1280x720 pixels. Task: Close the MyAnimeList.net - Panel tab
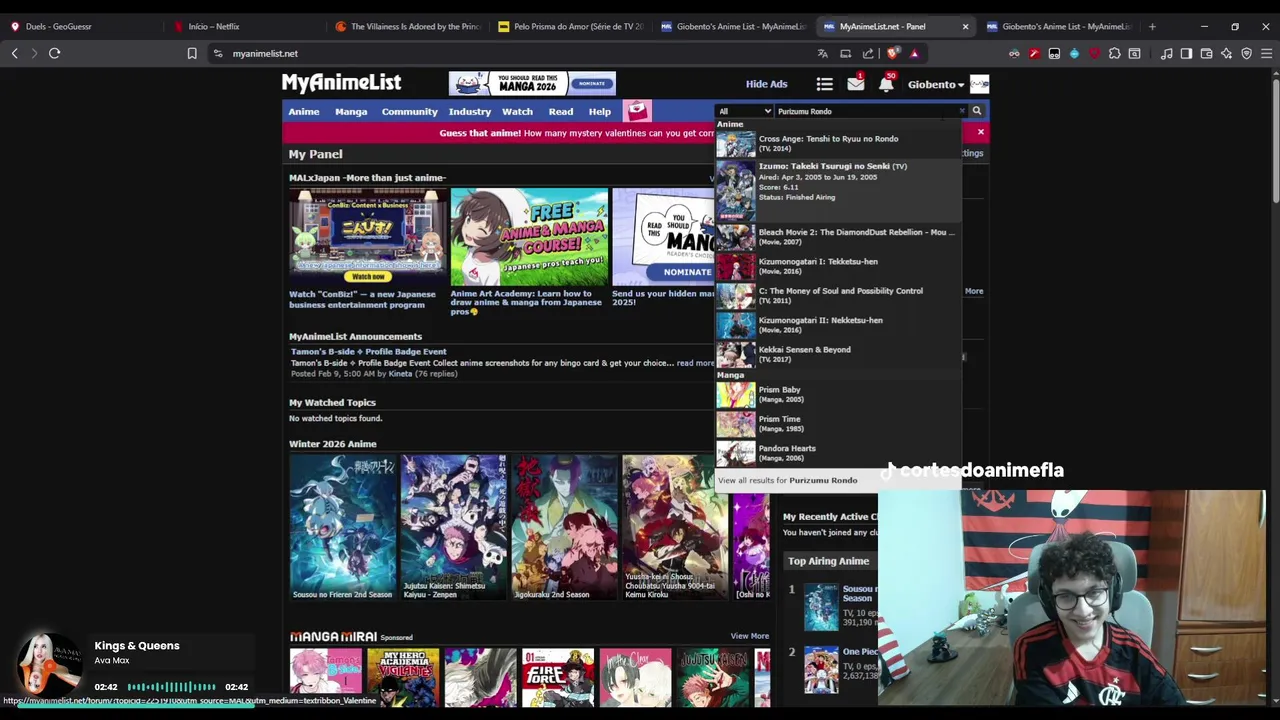pos(965,26)
